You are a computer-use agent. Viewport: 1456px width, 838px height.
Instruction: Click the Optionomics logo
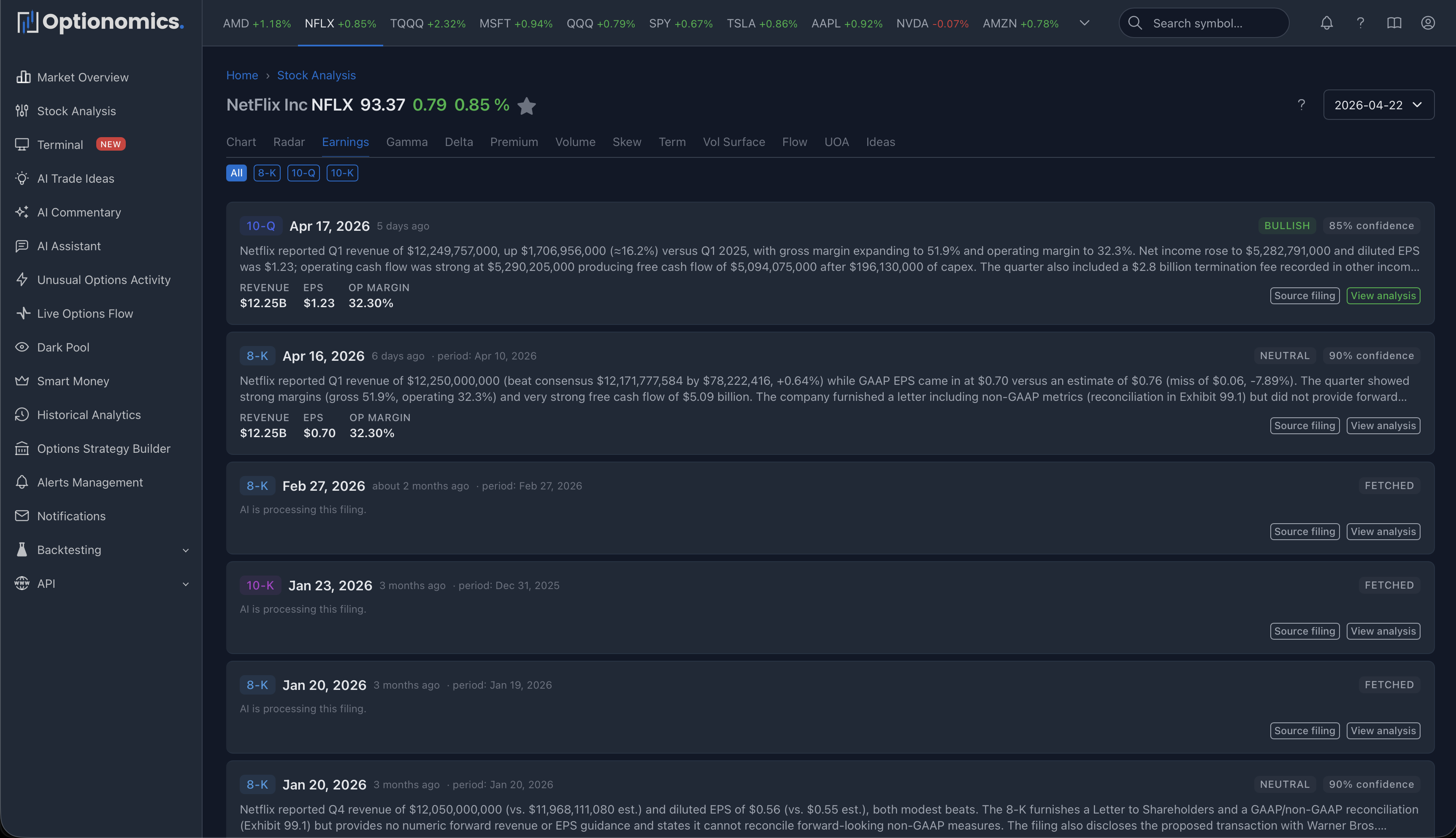(99, 22)
